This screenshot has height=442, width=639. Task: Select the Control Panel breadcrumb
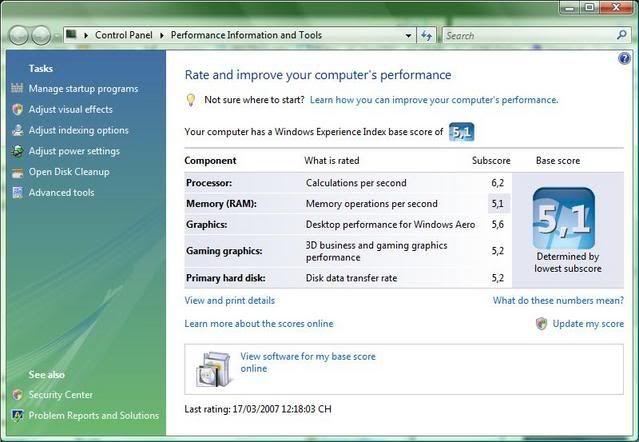point(123,35)
